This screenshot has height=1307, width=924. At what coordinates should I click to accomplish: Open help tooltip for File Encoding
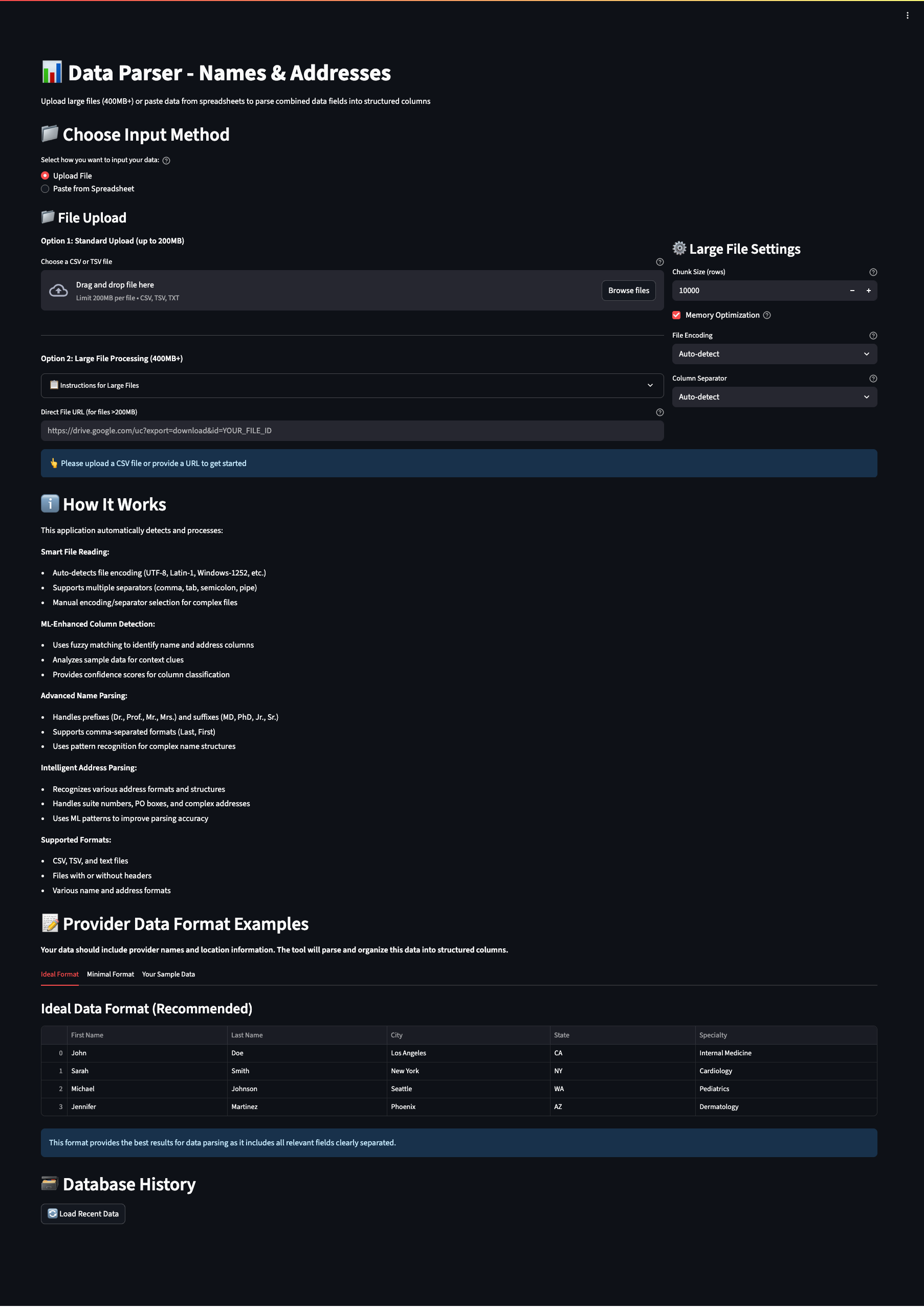tap(873, 336)
